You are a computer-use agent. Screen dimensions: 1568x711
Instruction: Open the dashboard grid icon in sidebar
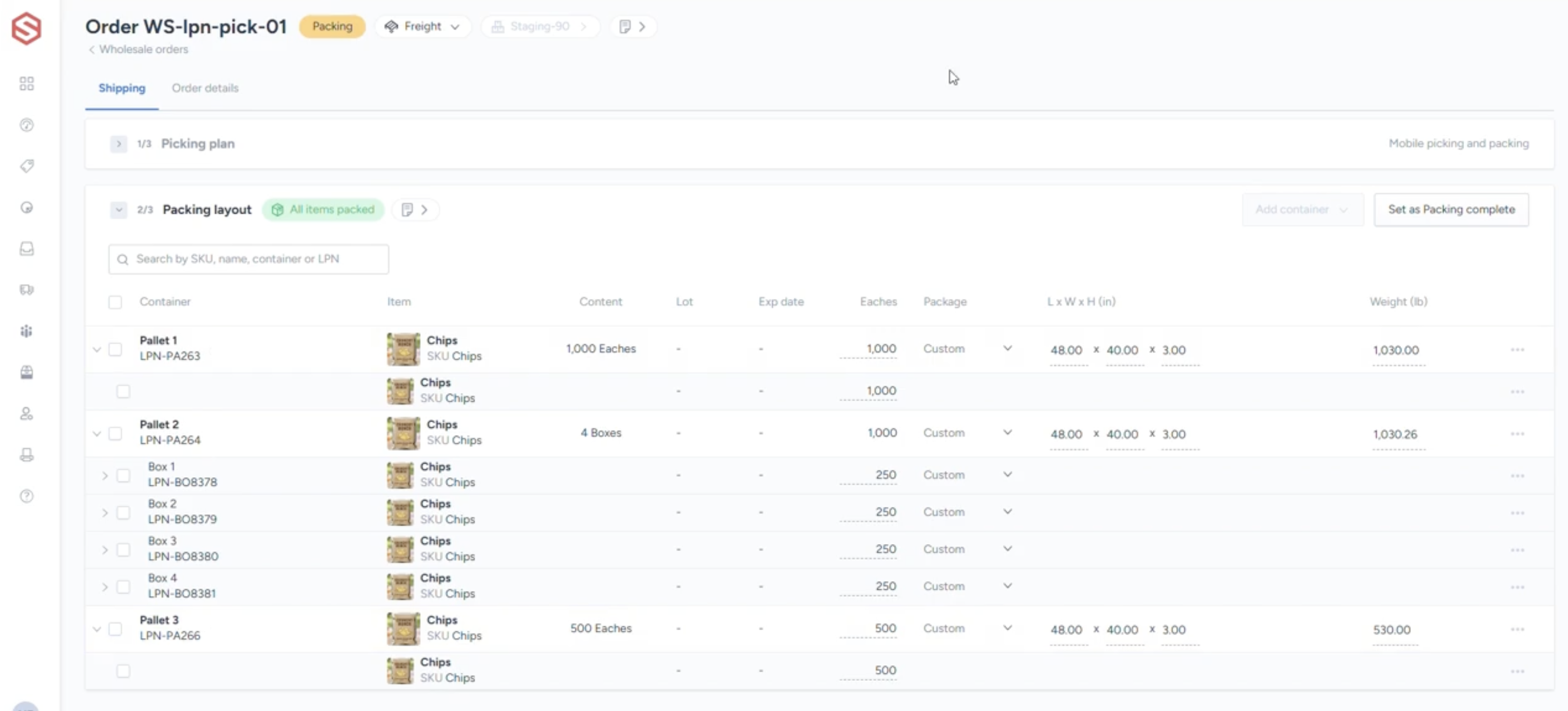[26, 83]
